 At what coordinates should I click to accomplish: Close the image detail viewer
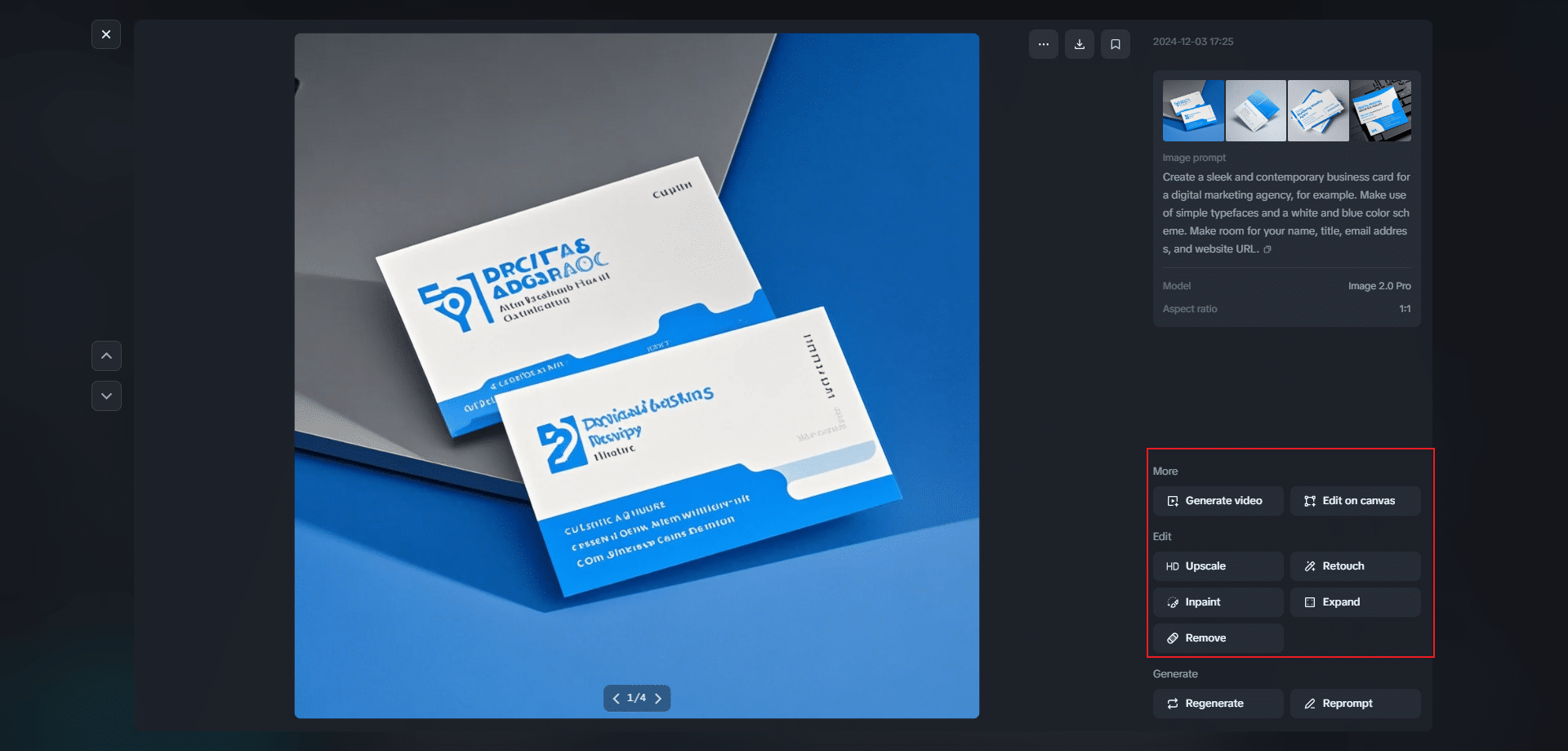pyautogui.click(x=106, y=34)
